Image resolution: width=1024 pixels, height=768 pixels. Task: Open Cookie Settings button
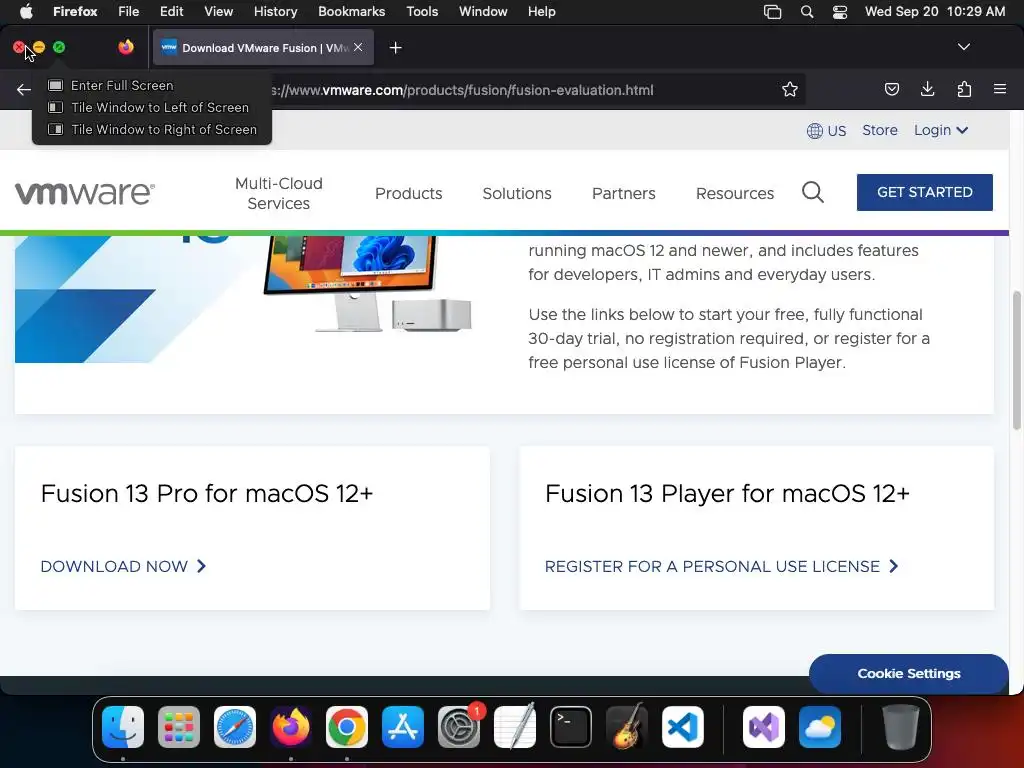pyautogui.click(x=908, y=673)
